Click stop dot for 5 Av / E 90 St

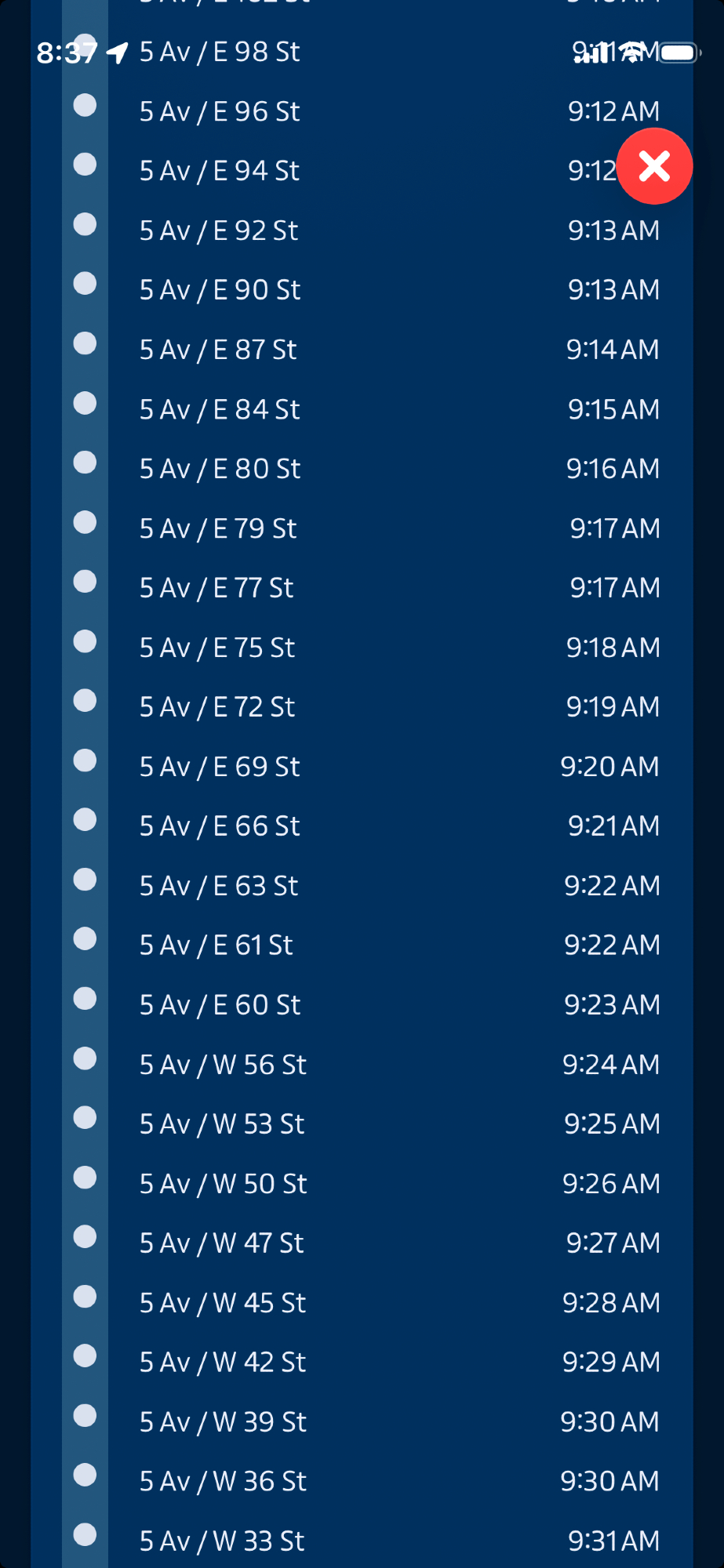(85, 284)
